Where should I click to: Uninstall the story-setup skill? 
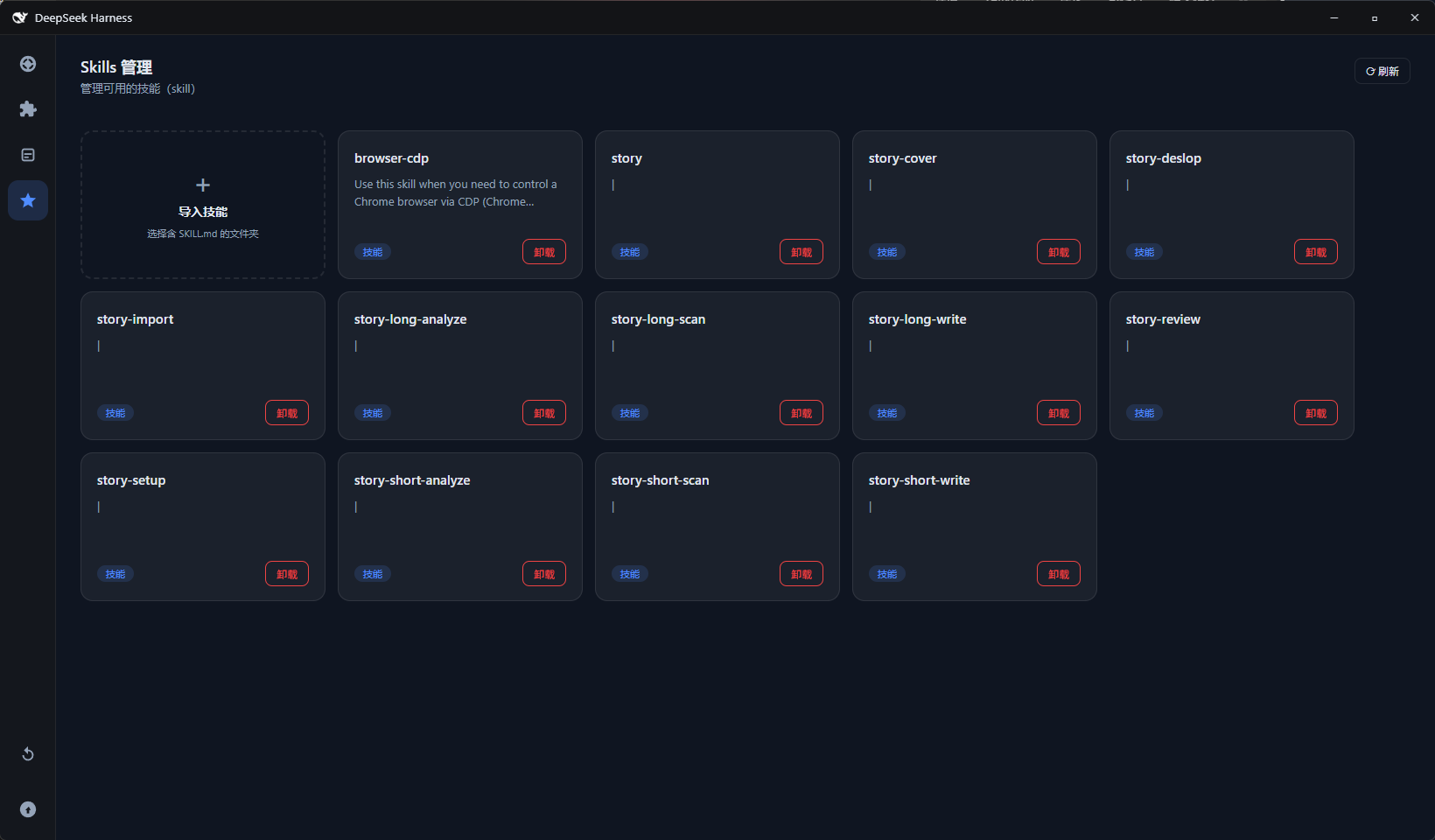click(x=287, y=574)
